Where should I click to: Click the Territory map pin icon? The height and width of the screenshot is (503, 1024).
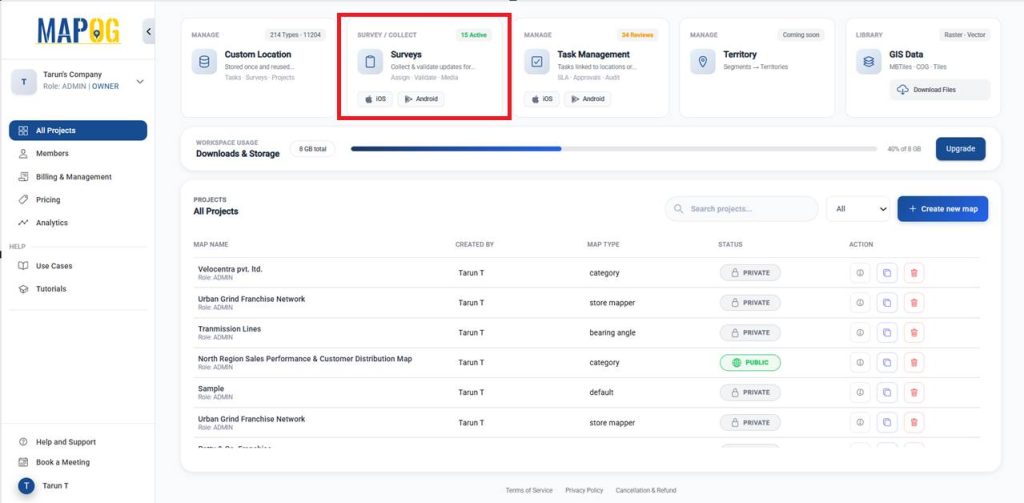click(x=703, y=62)
